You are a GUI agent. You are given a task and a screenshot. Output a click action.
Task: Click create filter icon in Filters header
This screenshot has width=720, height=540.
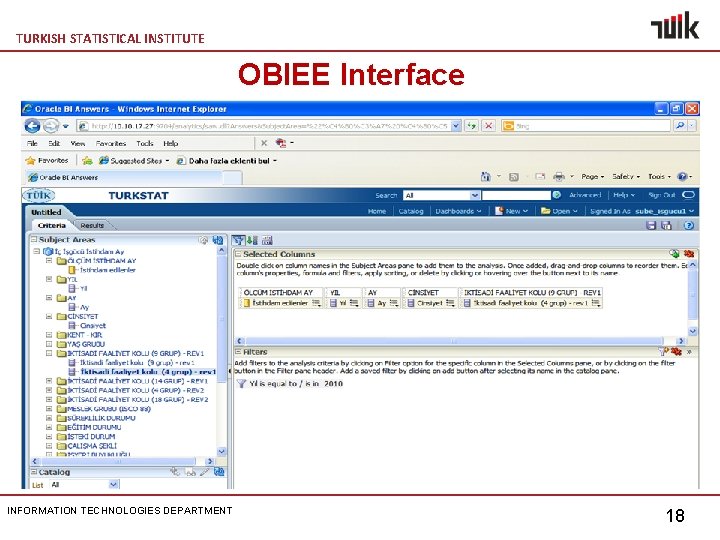pos(663,352)
